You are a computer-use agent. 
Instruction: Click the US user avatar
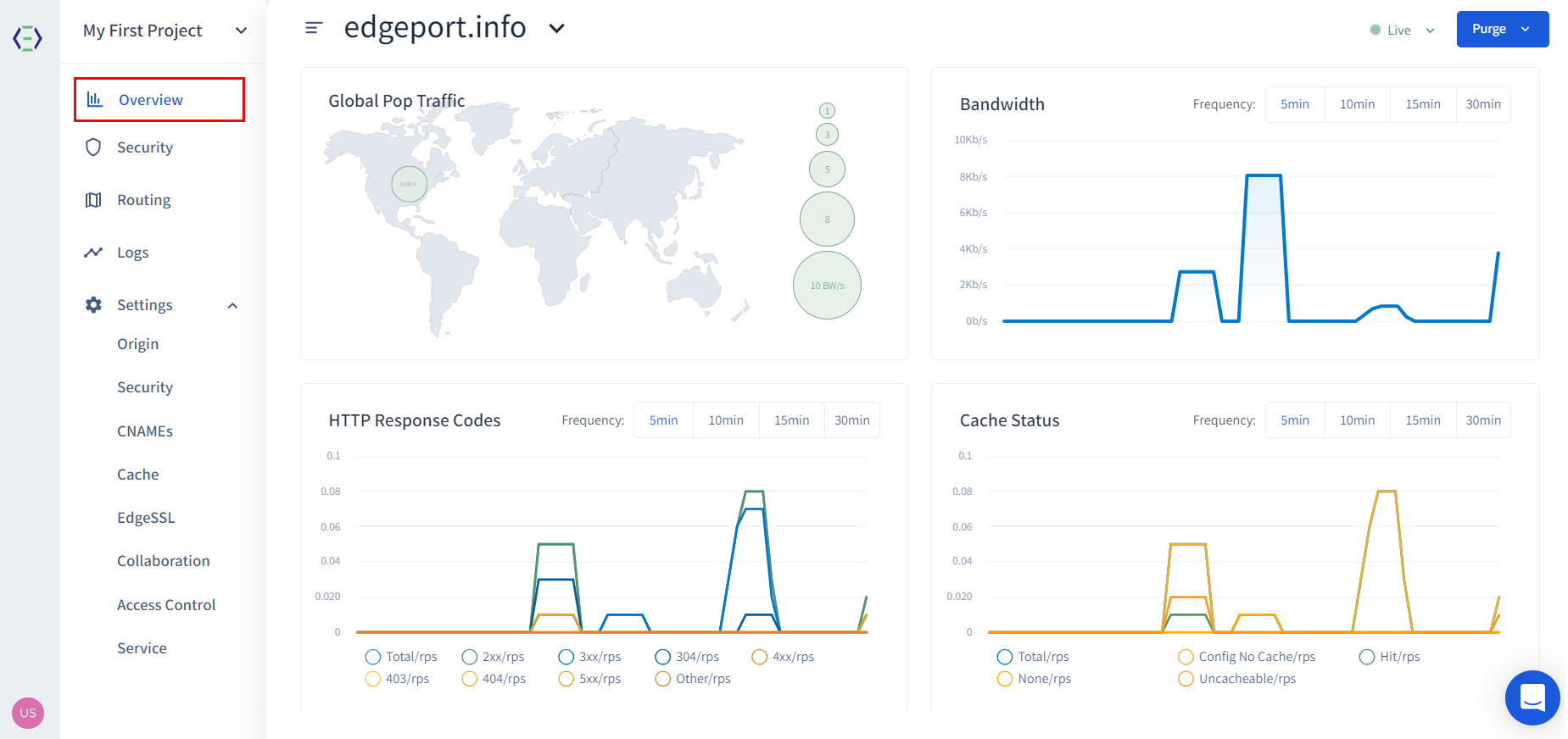click(28, 713)
